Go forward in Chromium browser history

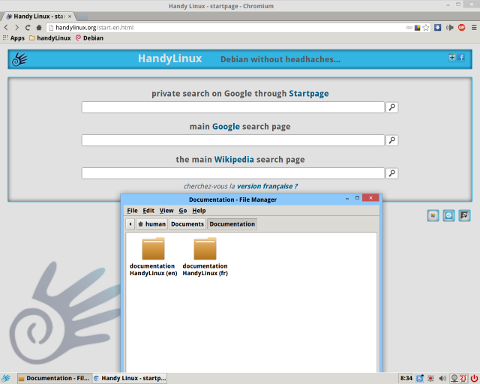click(x=17, y=28)
